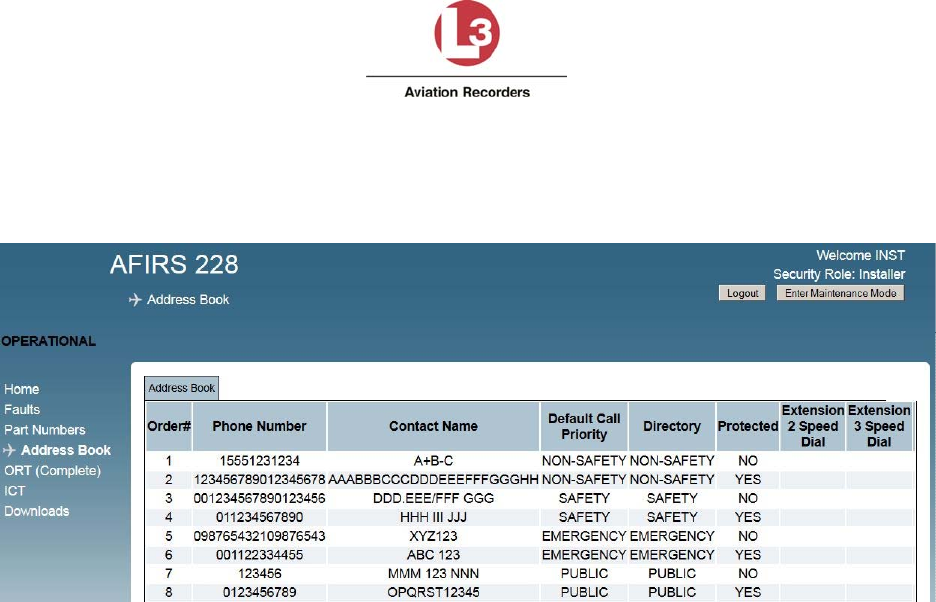This screenshot has width=936, height=602.
Task: Click phone number 011234567890
Action: (259, 517)
